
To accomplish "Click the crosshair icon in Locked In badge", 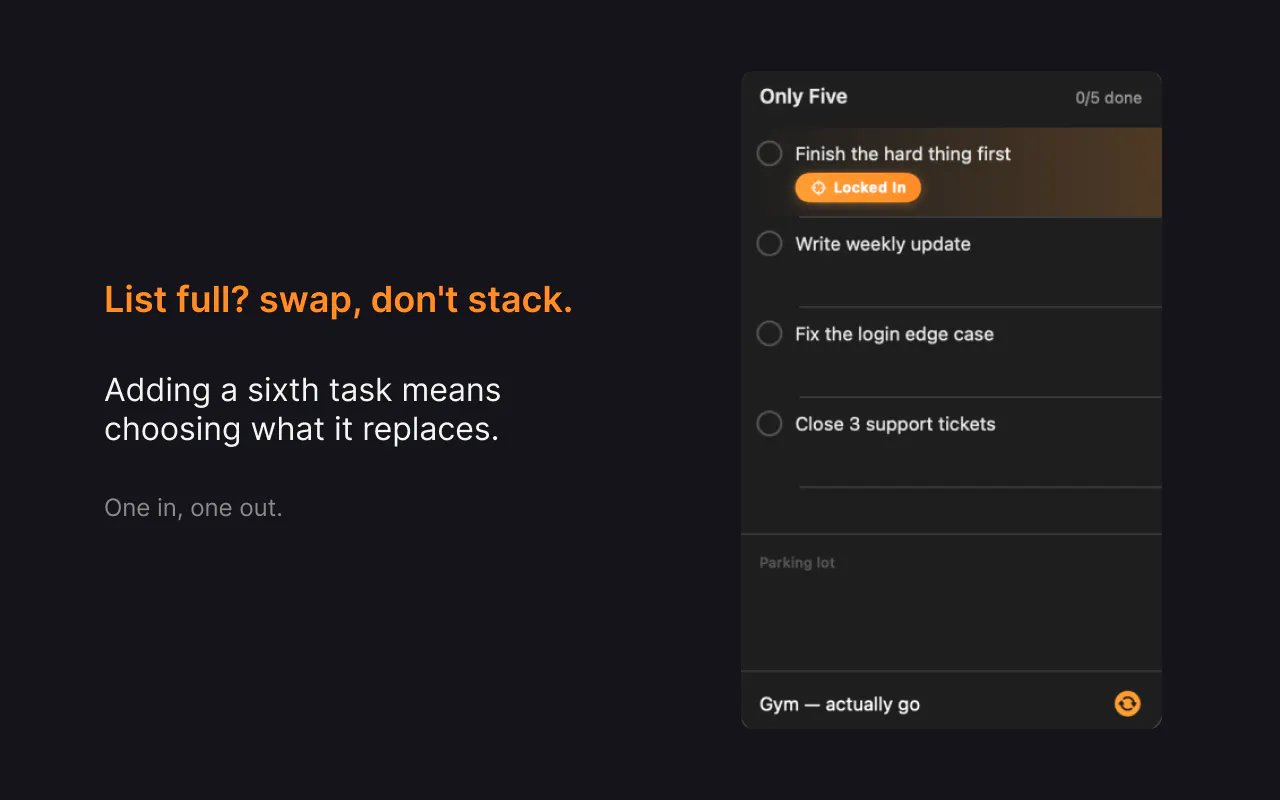I will tap(818, 188).
